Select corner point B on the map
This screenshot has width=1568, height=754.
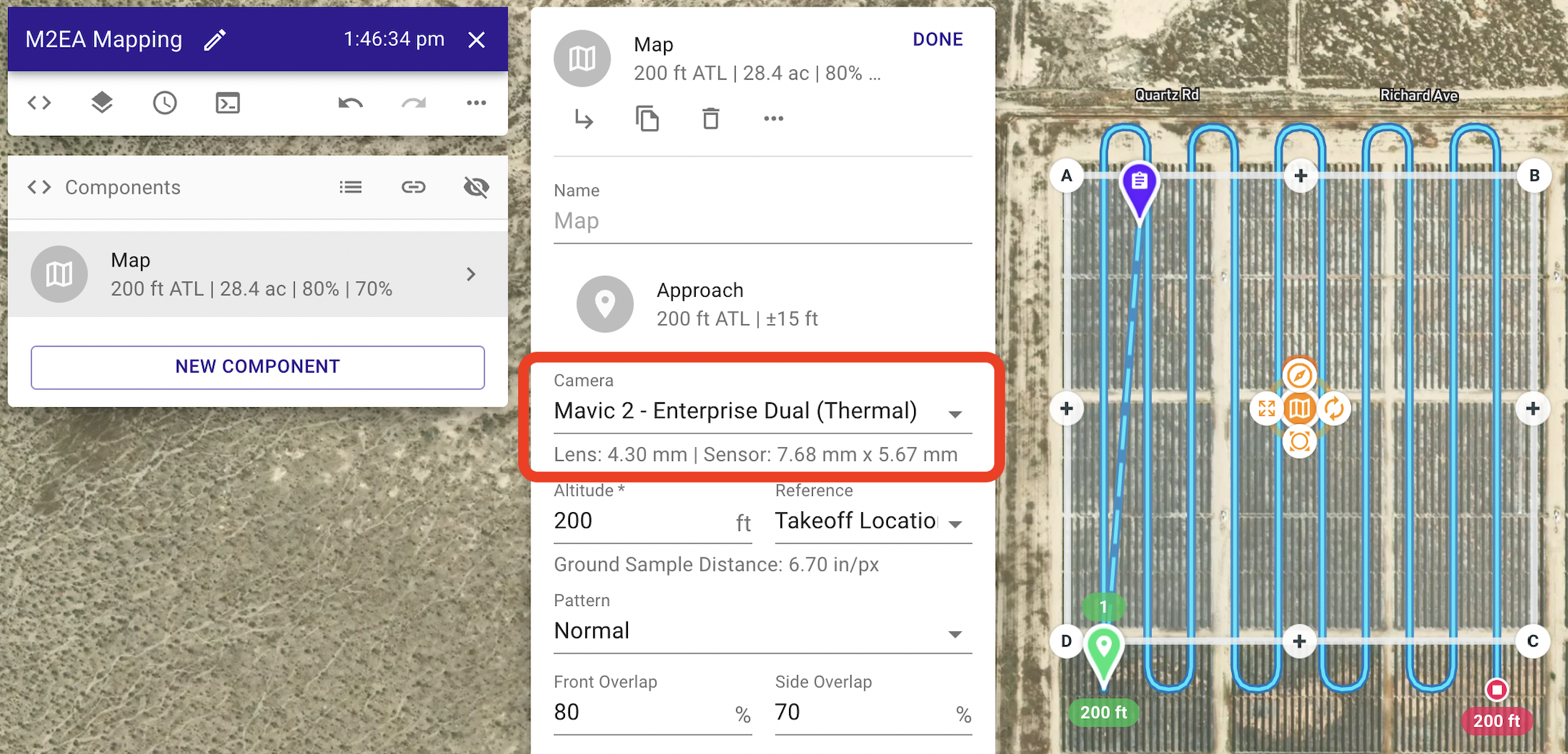coord(1534,175)
